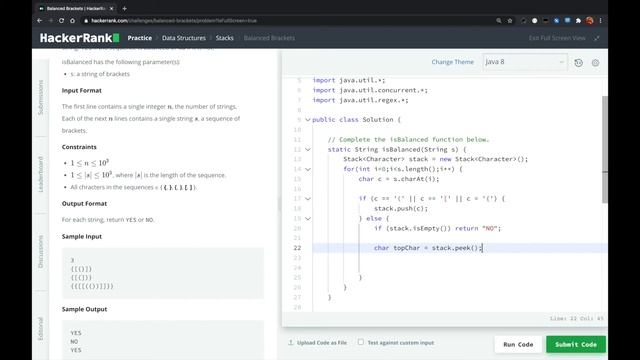This screenshot has height=360, width=640.
Task: Click the HackerRank logo
Action: coord(80,38)
